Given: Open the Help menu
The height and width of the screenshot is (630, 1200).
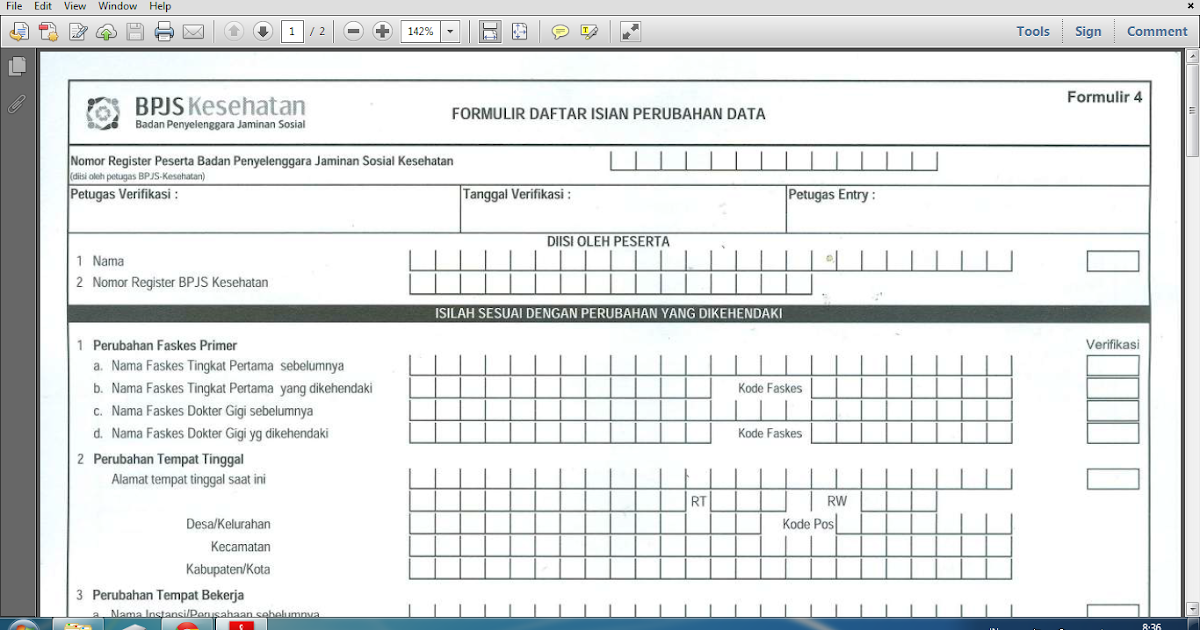Looking at the screenshot, I should tap(160, 6).
